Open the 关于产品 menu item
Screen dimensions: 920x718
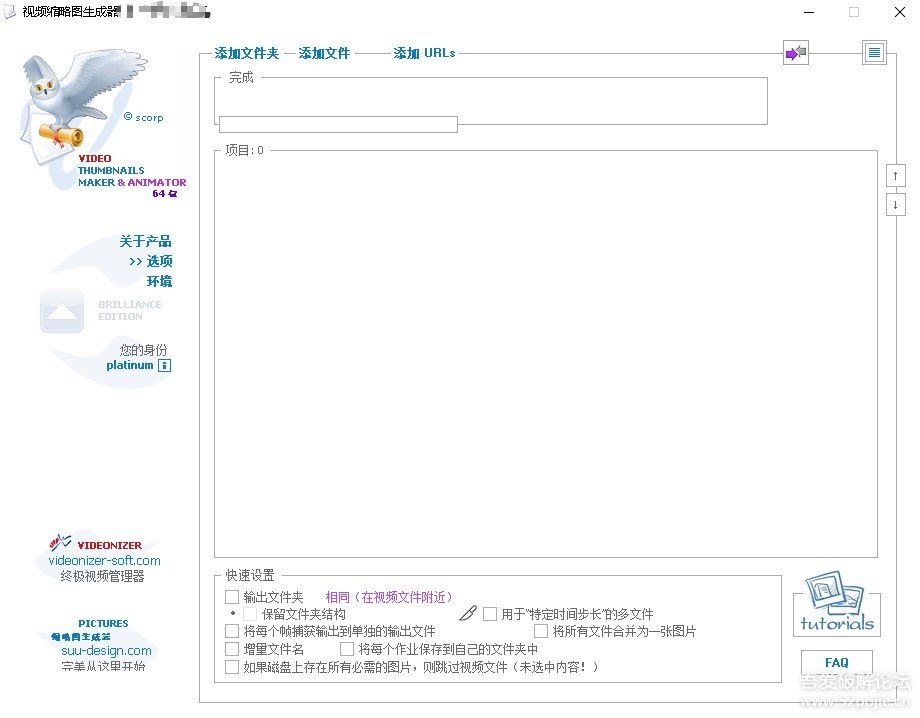(x=145, y=241)
